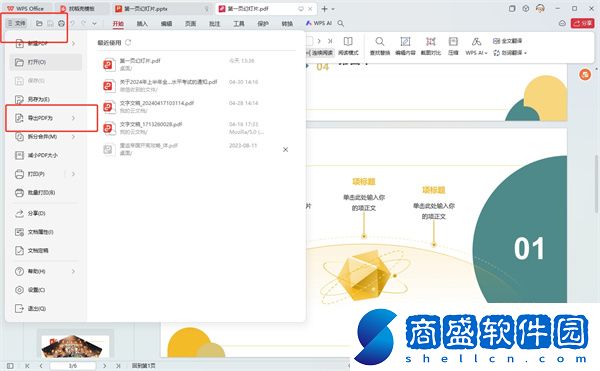600x371 pixels.
Task: Switch to the 开始 ribbon tab
Action: pos(118,24)
